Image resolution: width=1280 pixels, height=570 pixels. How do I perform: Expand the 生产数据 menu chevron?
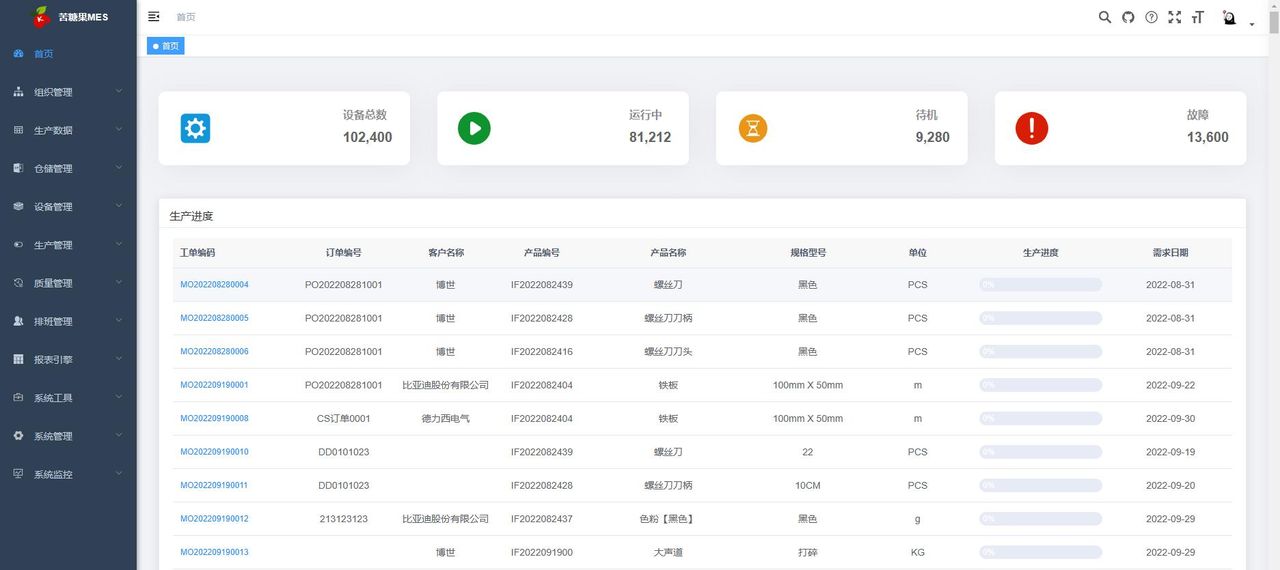point(119,130)
